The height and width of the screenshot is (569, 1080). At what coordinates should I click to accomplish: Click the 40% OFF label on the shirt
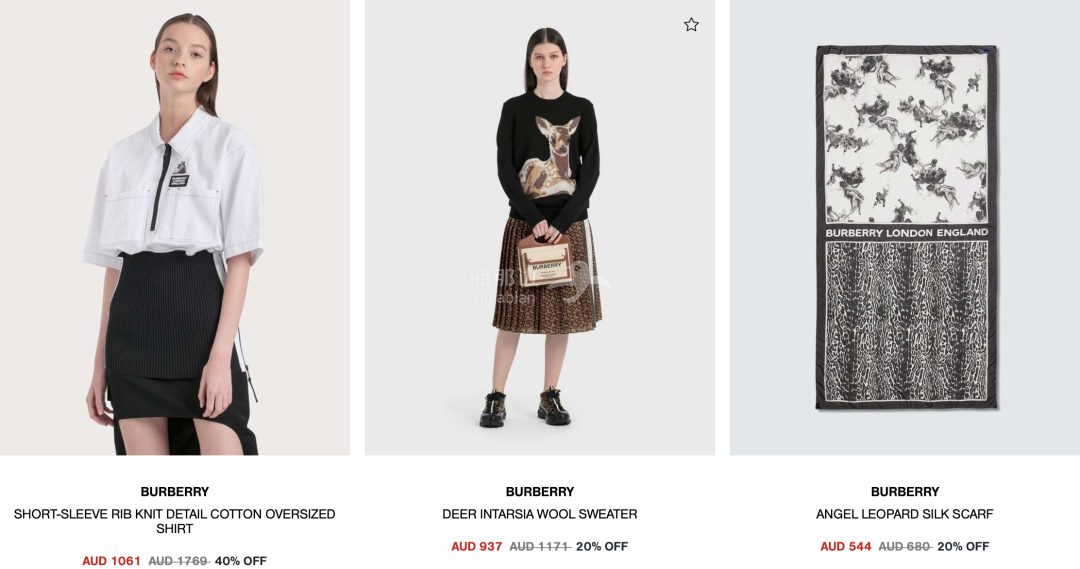coord(240,561)
